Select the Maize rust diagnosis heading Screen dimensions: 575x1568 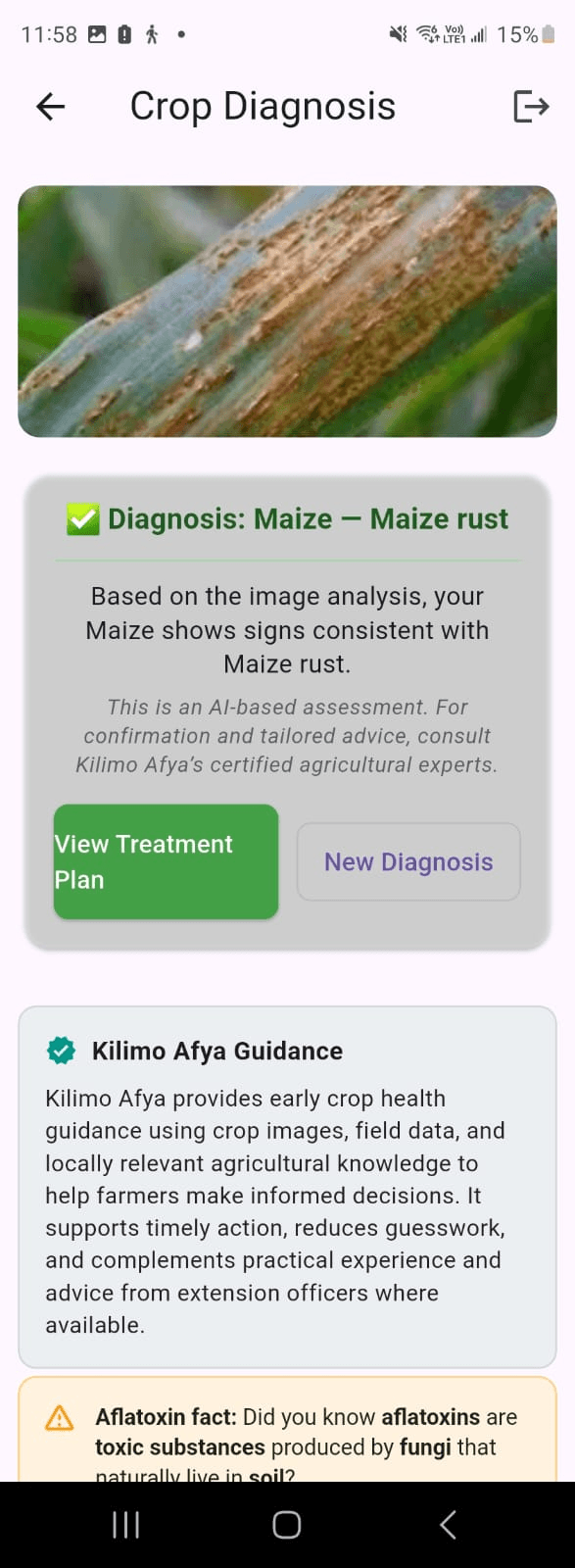tap(309, 518)
